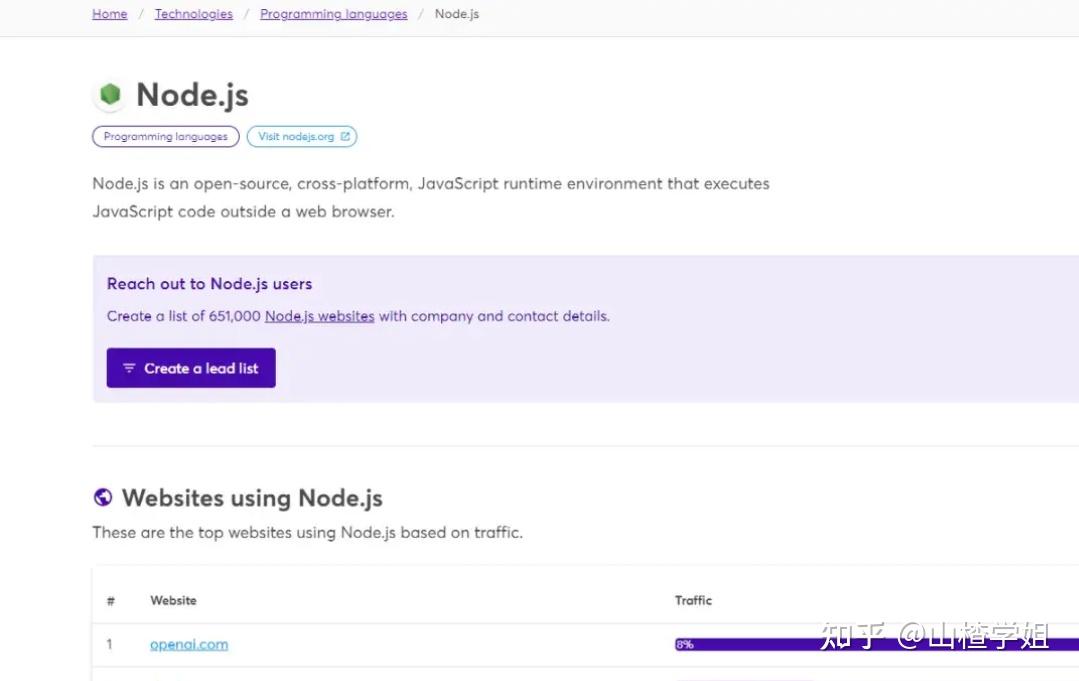The width and height of the screenshot is (1079, 681).
Task: Follow the Node.js websites link in the banner
Action: click(319, 316)
